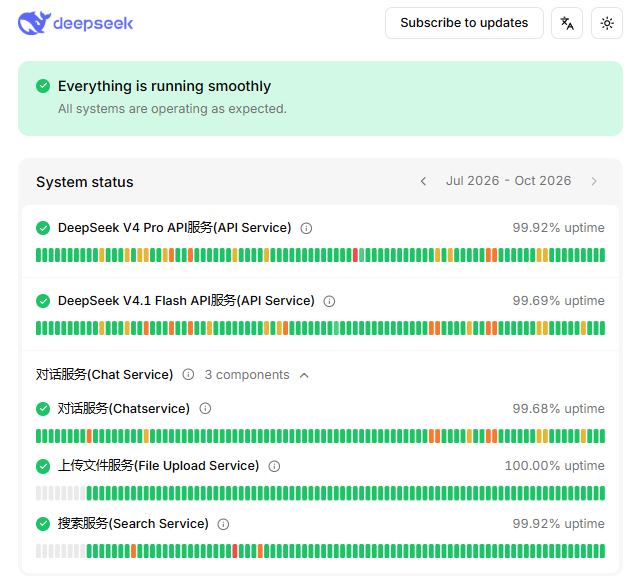The width and height of the screenshot is (636, 587).
Task: Collapse the 3 components chevron
Action: pos(304,375)
